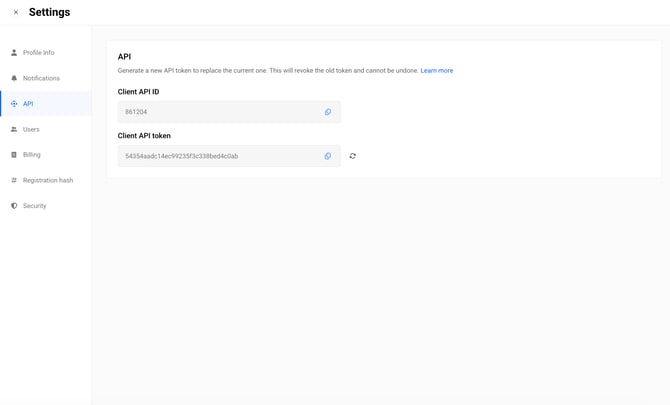Click the Billing receipt icon
The height and width of the screenshot is (405, 670).
(14, 155)
